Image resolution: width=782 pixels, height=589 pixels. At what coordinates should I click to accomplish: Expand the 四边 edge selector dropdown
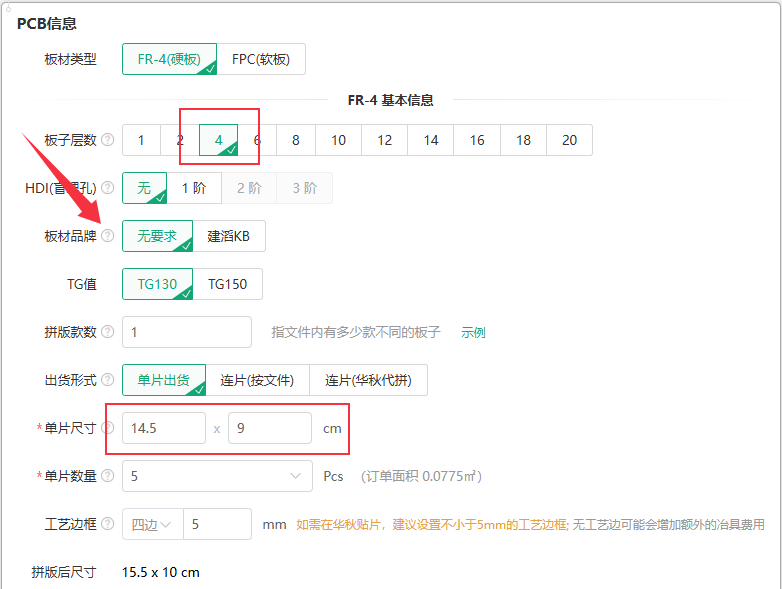(x=153, y=524)
